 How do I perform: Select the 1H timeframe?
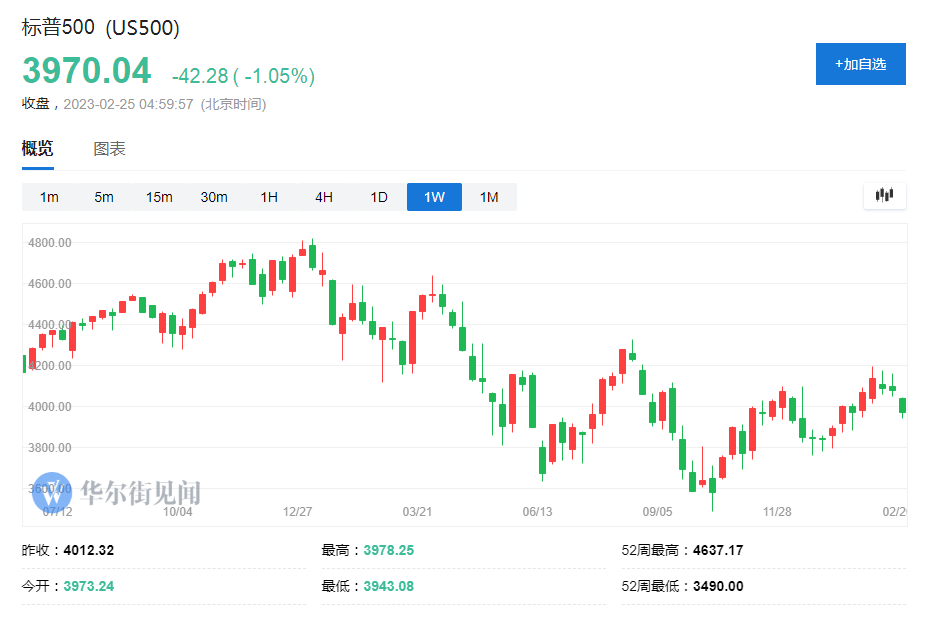click(x=268, y=197)
